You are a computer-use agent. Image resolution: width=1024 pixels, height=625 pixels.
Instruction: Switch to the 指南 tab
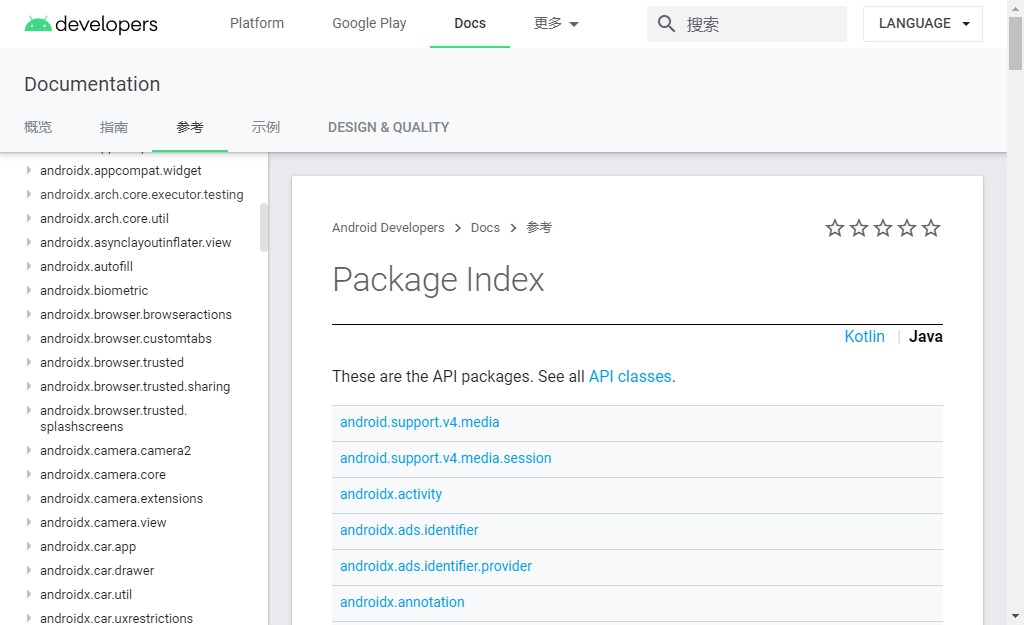coord(114,127)
